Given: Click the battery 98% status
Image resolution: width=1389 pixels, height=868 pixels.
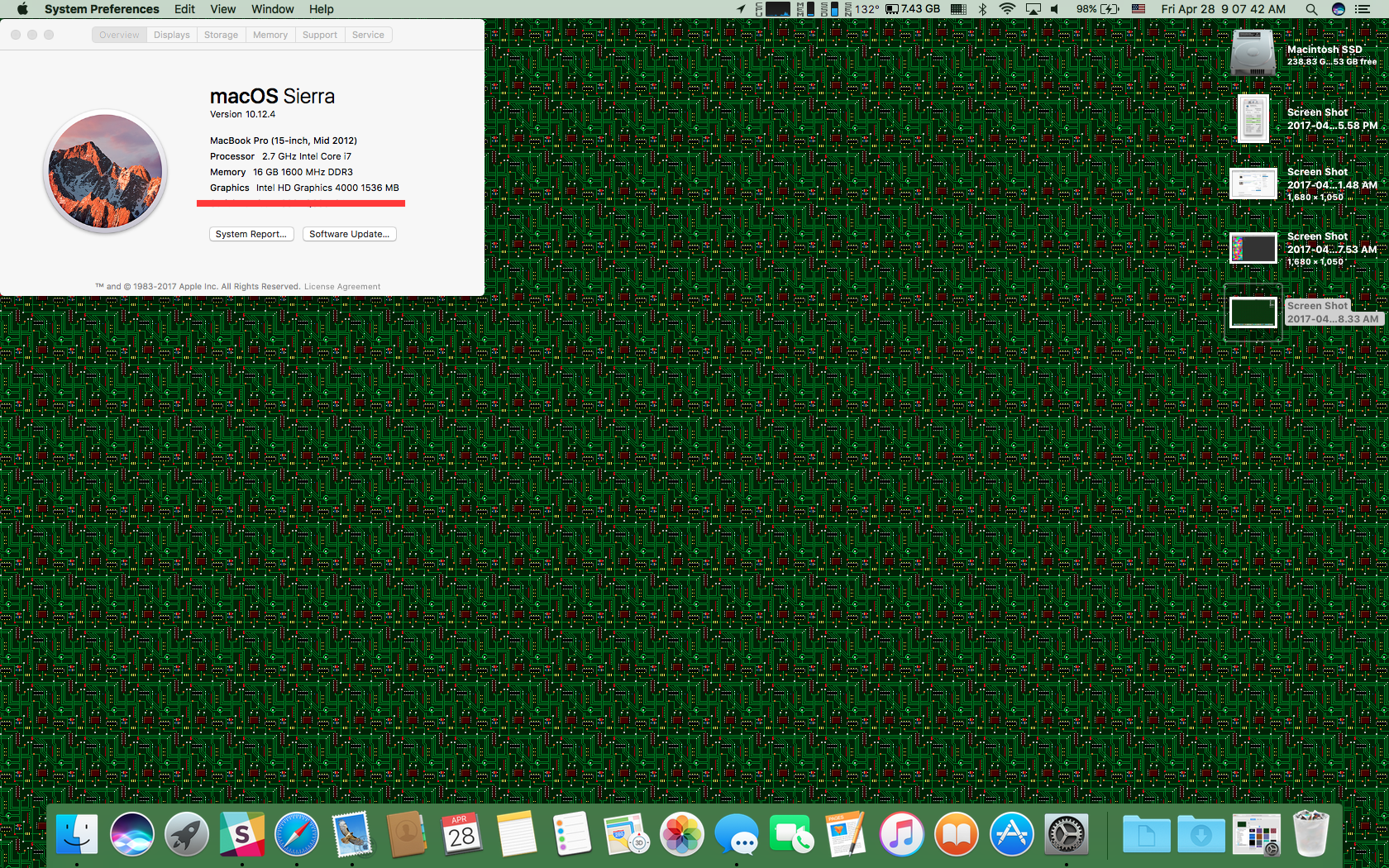Looking at the screenshot, I should pos(1098,9).
